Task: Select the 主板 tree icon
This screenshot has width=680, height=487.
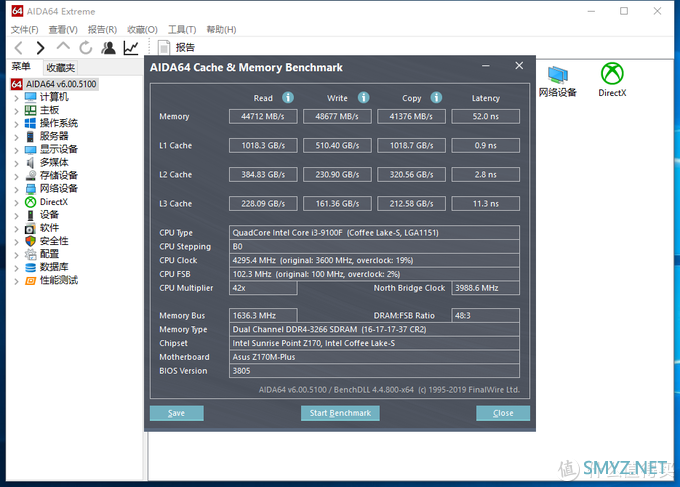Action: 30,110
